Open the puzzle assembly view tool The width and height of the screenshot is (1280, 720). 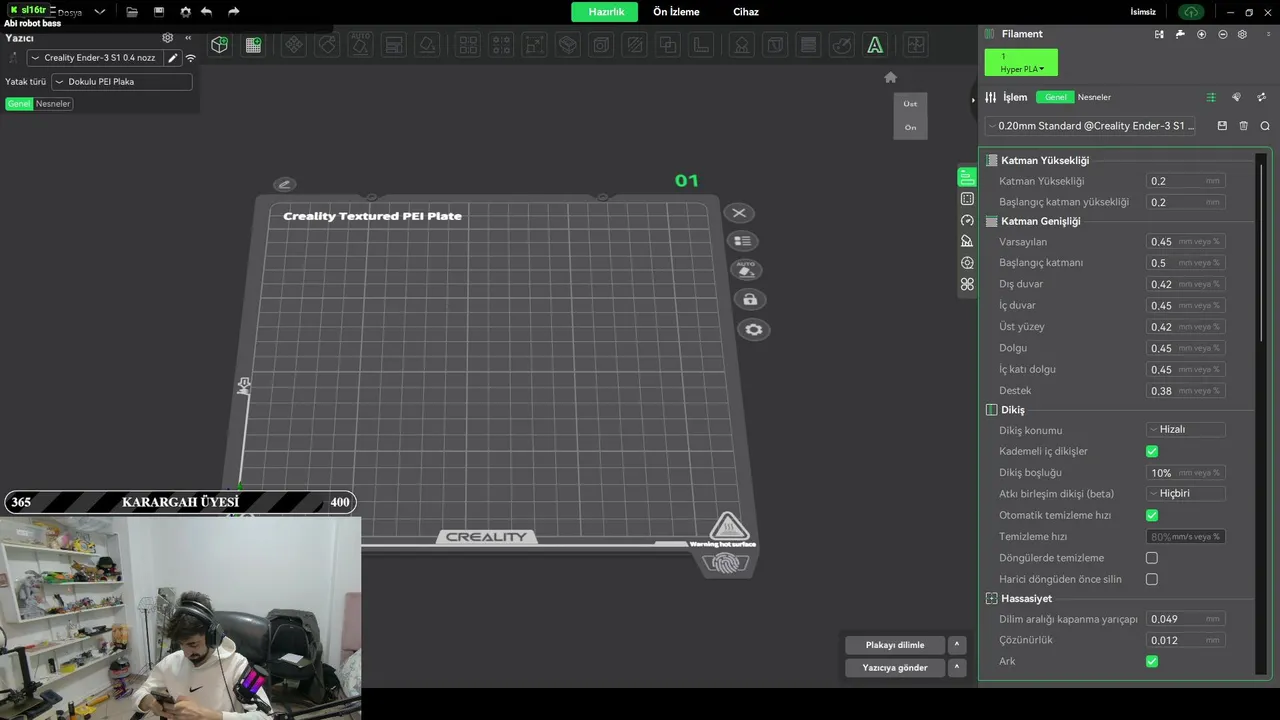915,45
